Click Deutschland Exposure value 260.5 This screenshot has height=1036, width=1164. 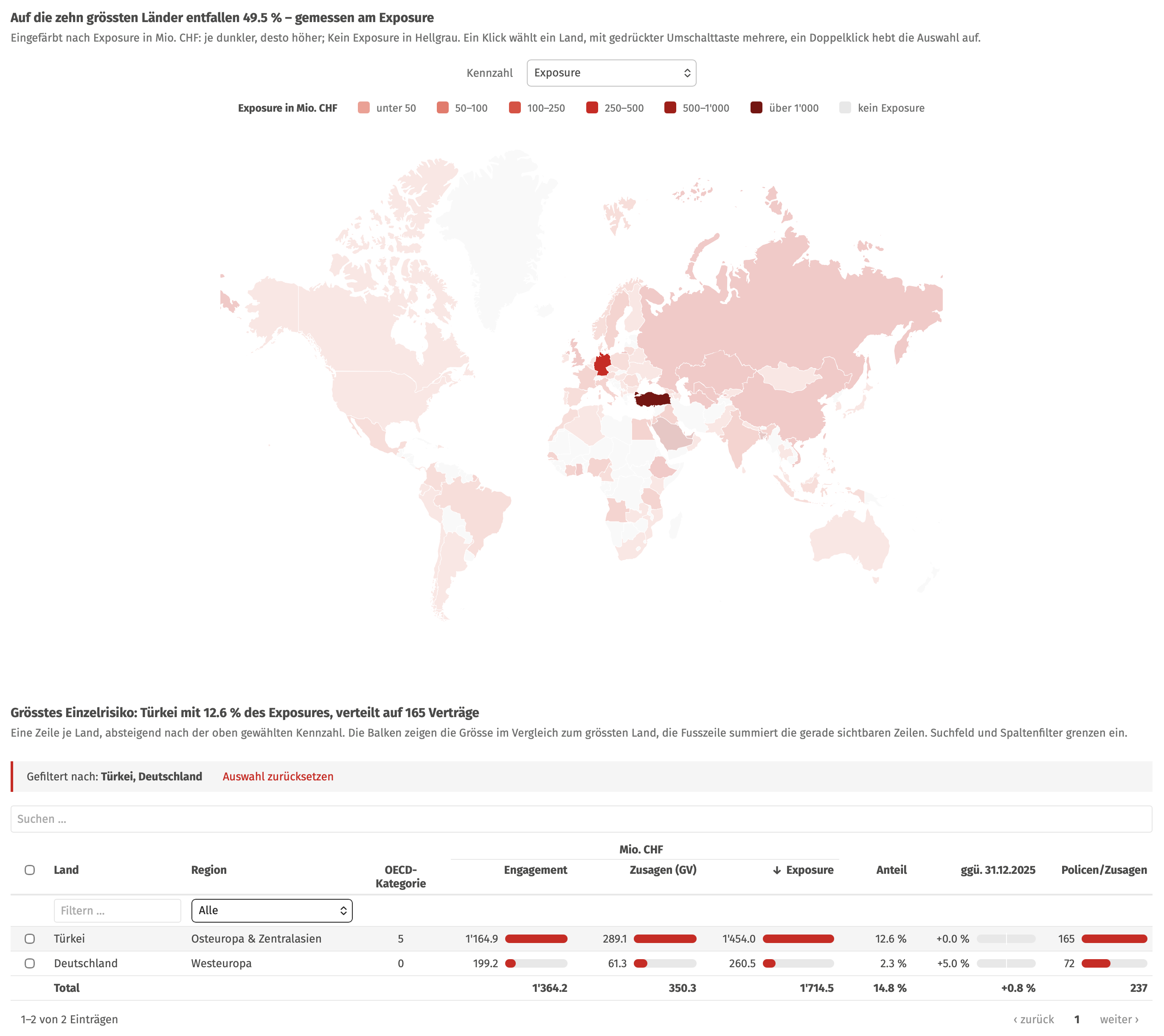742,963
